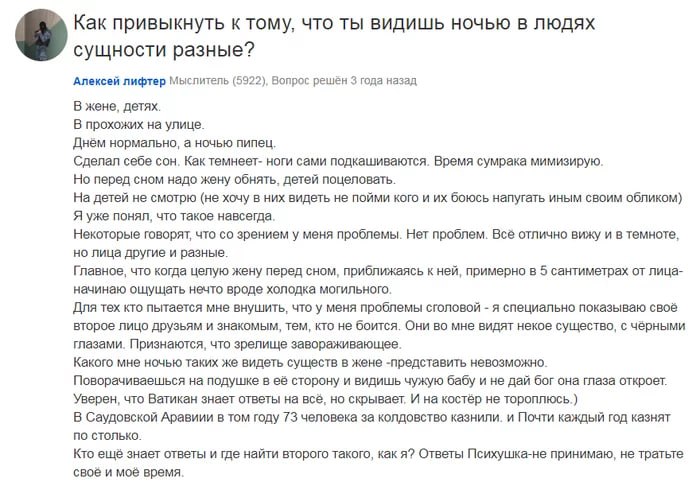
Task: Open the Алексей лифтер profile link
Action: click(x=119, y=81)
